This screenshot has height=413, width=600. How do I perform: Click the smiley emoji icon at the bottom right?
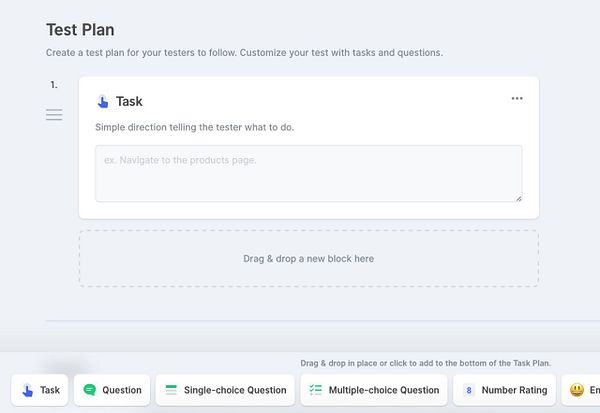coord(577,390)
